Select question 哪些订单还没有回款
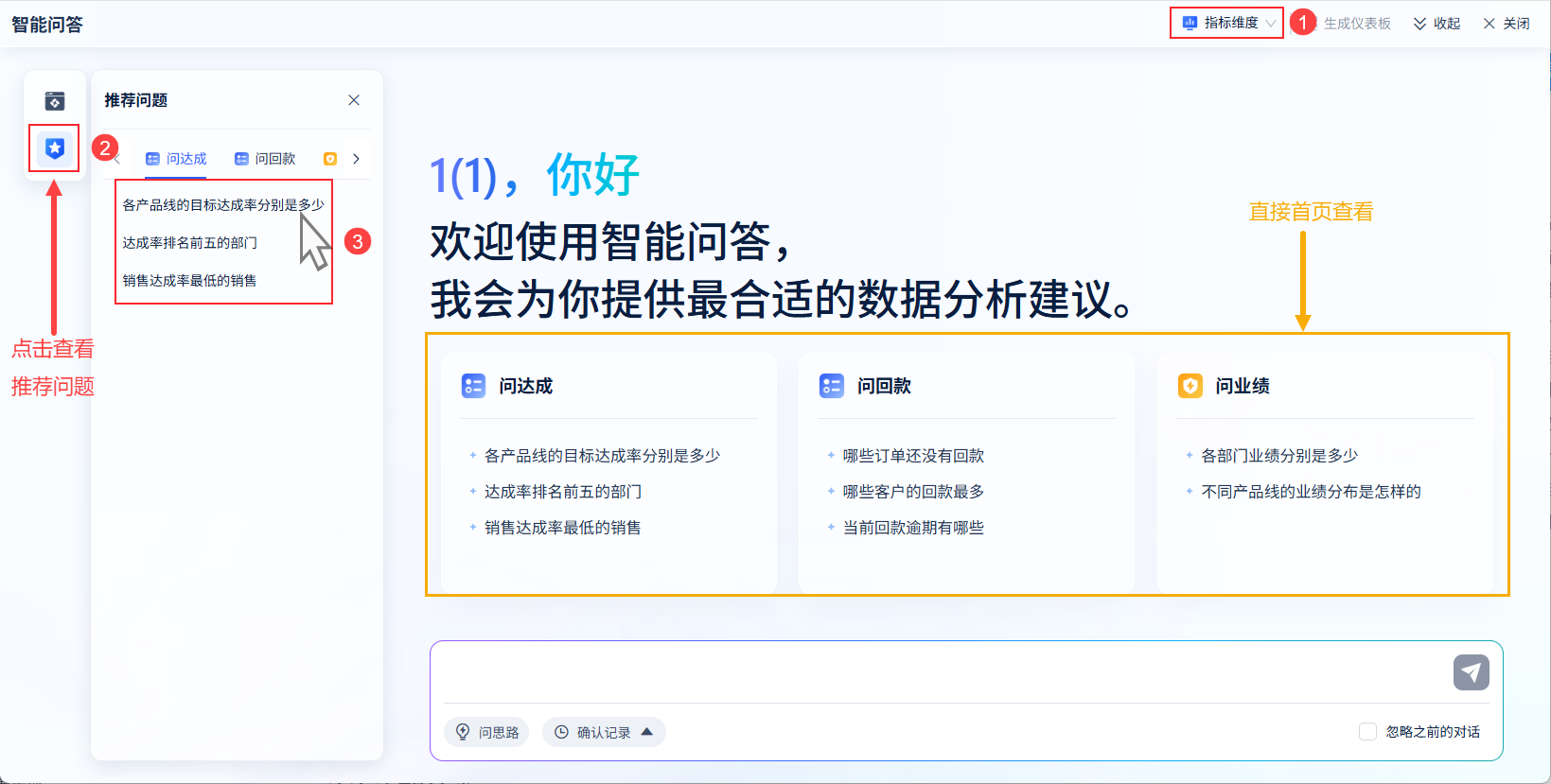 [913, 456]
